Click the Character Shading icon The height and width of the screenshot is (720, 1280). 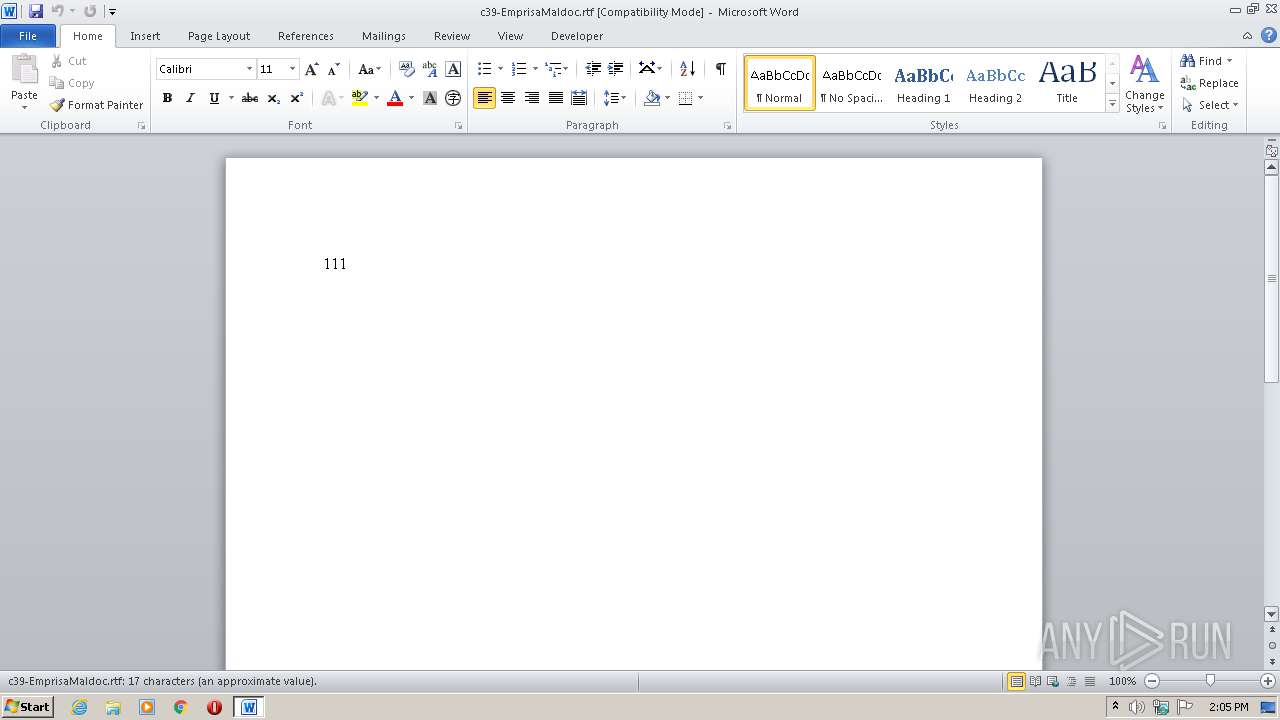pyautogui.click(x=430, y=98)
